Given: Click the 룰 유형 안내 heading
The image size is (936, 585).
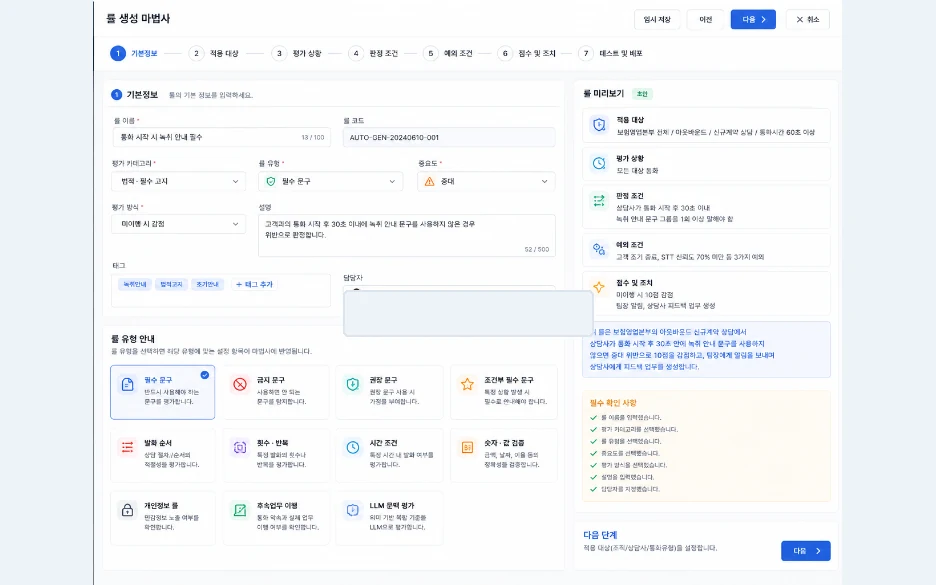Looking at the screenshot, I should pyautogui.click(x=133, y=338).
